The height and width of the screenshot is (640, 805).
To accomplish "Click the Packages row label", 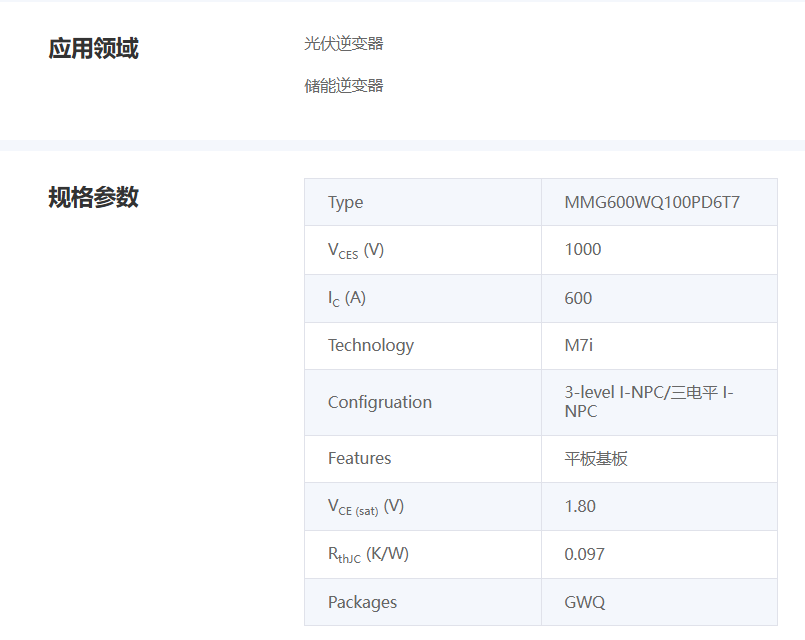I will point(362,603).
